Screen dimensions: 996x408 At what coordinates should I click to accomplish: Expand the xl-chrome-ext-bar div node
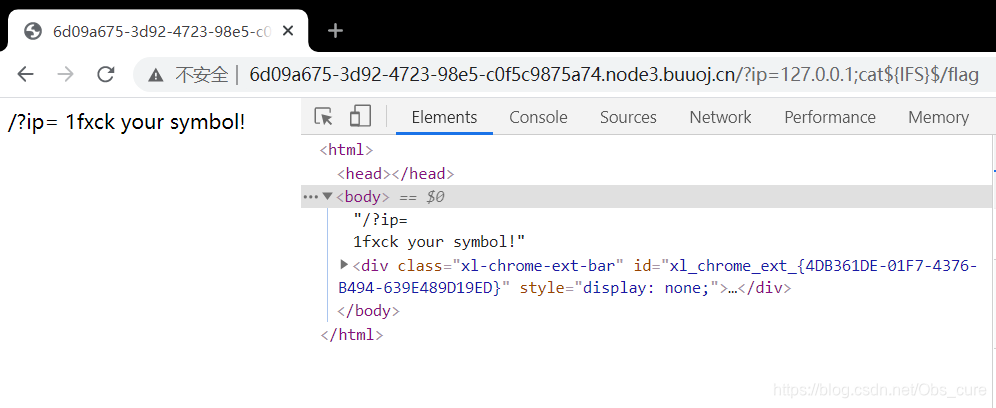pos(344,265)
